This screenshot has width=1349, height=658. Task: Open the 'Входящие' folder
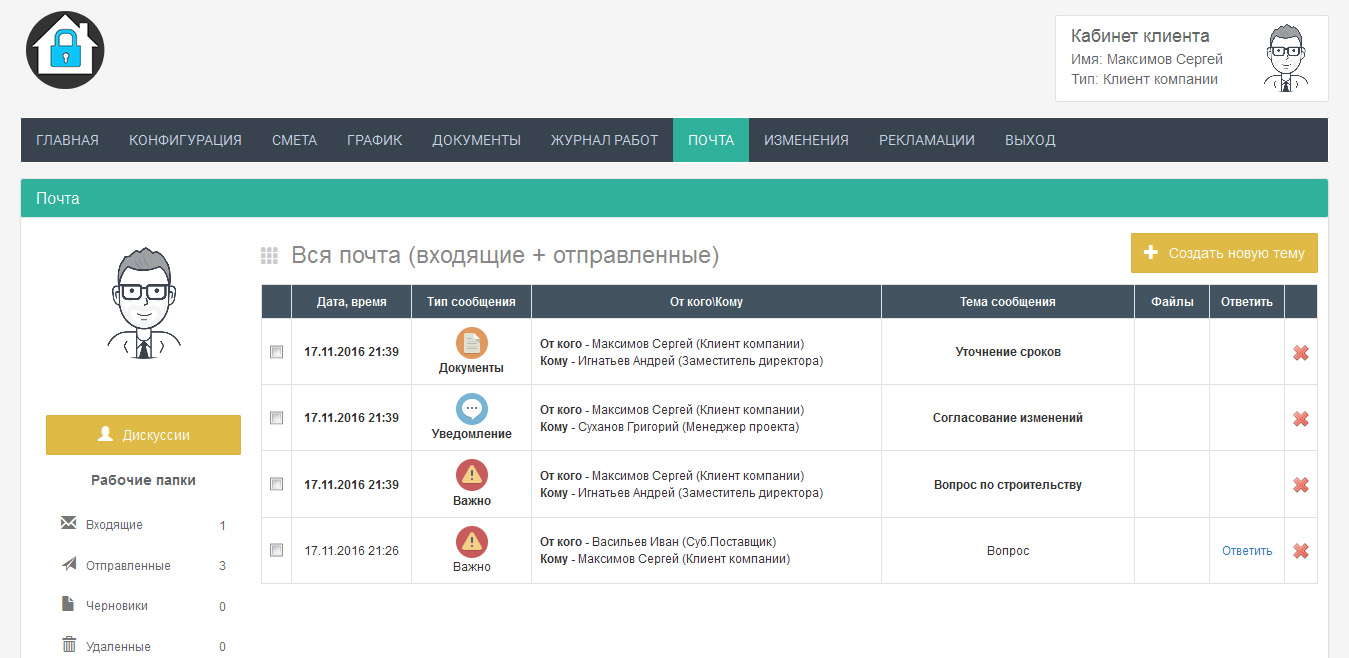[x=114, y=525]
